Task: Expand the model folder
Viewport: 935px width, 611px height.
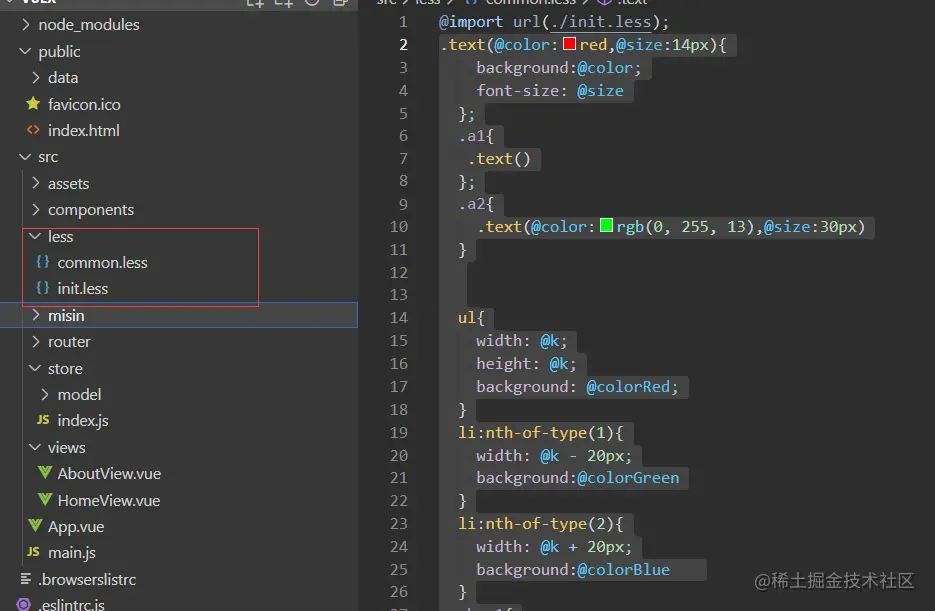Action: [x=45, y=394]
